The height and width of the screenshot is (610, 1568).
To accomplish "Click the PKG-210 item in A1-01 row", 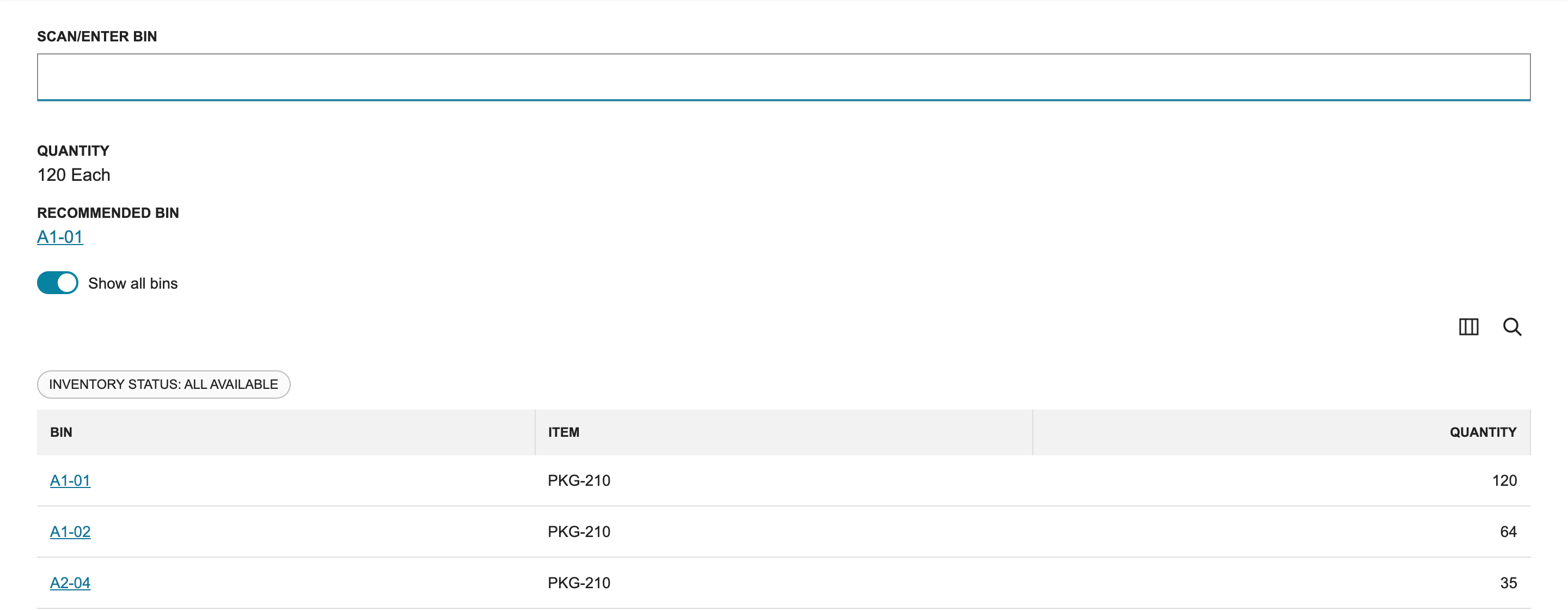I will [x=579, y=481].
